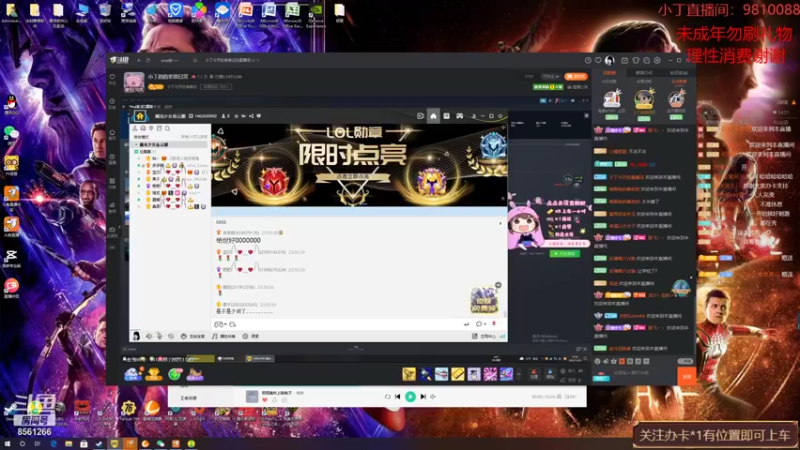Open 应用中心 in the YY bottom bar
The image size is (800, 450).
484,336
